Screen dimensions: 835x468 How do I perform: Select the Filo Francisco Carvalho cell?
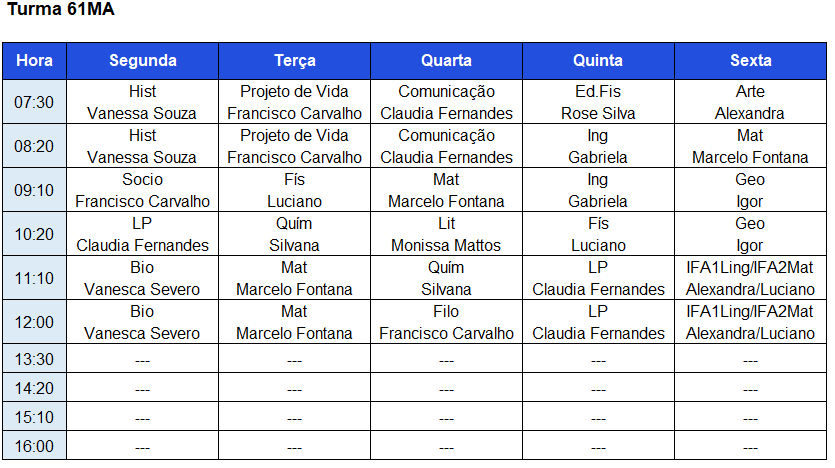[x=446, y=322]
